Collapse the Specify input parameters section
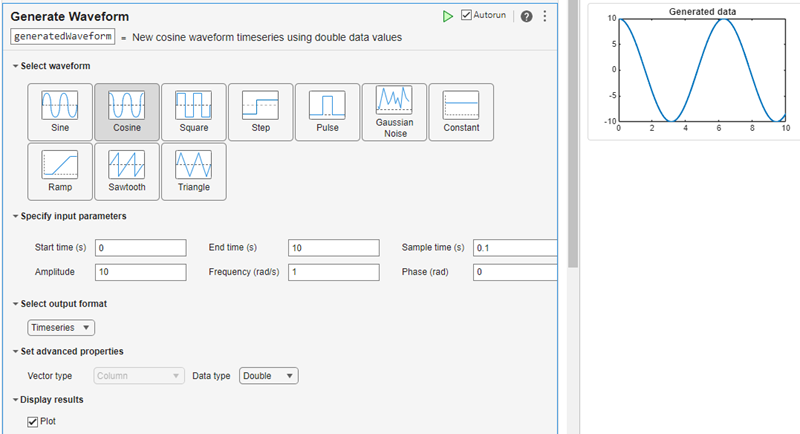 coord(15,216)
